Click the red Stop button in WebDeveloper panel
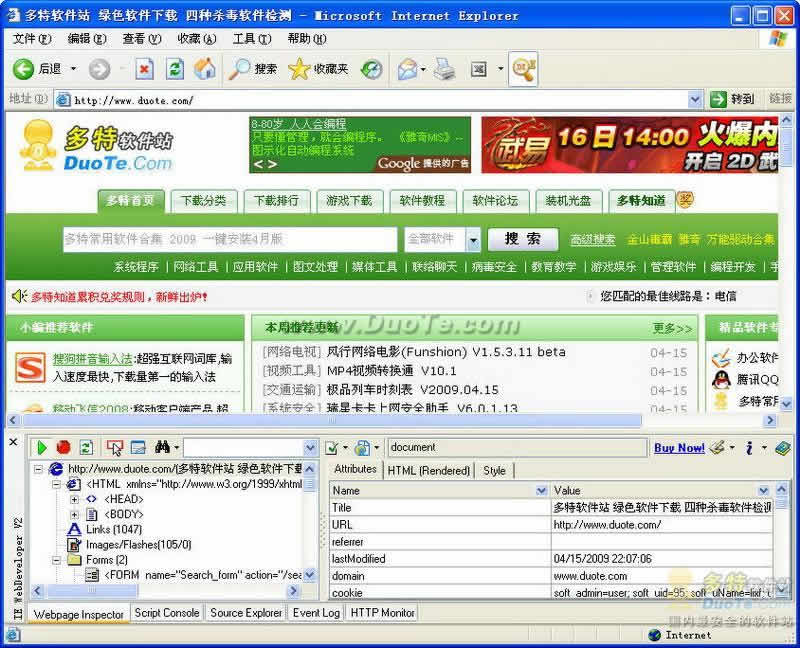Viewport: 800px width, 648px height. tap(64, 447)
